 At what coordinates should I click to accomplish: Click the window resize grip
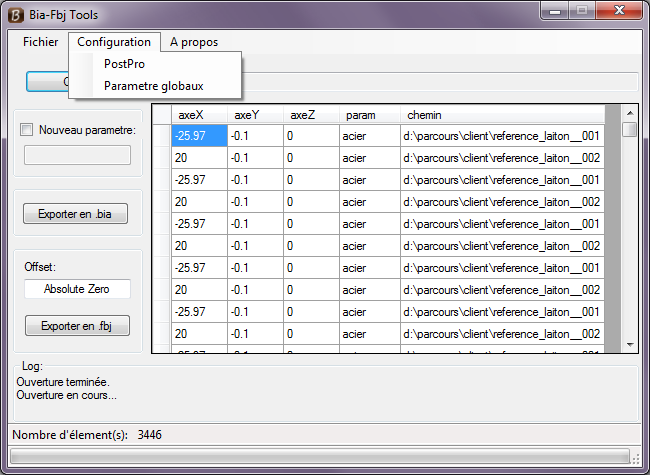point(635,458)
